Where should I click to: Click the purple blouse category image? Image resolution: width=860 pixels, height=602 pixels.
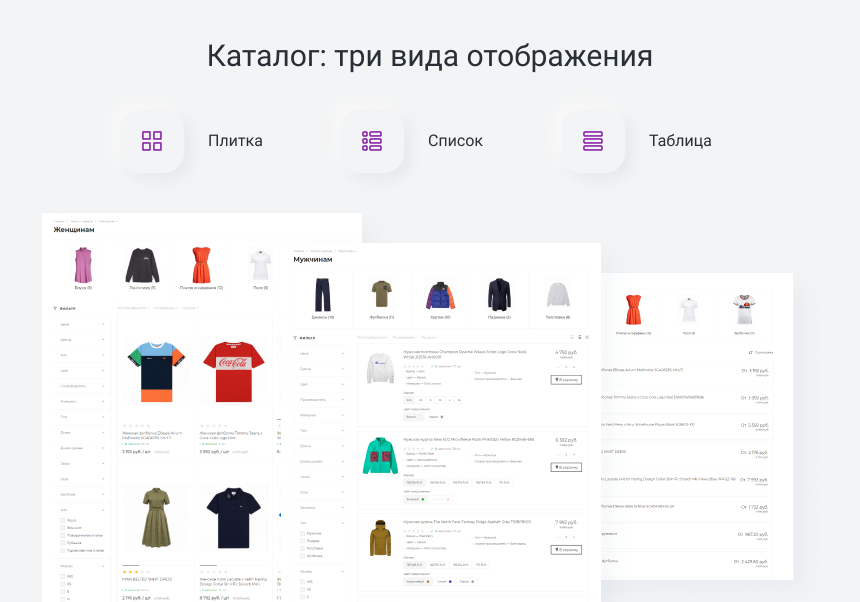[82, 265]
